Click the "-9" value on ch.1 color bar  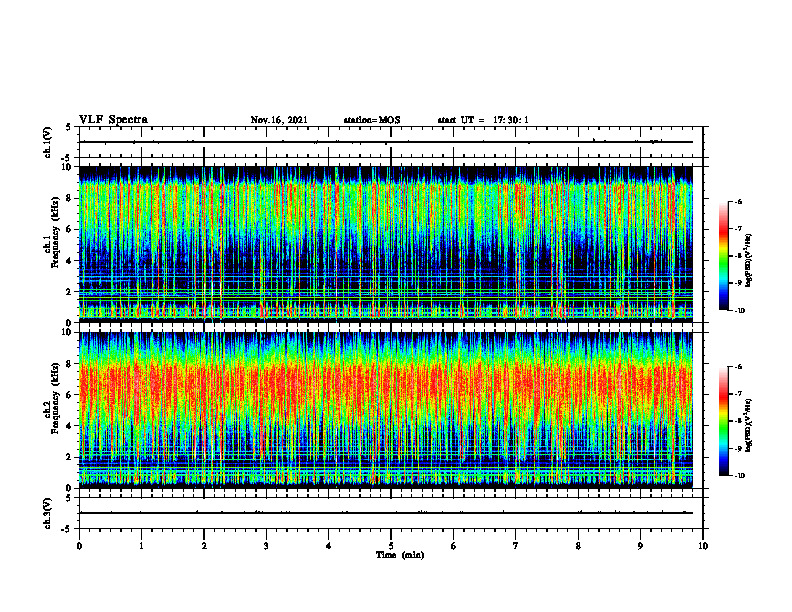tap(738, 283)
